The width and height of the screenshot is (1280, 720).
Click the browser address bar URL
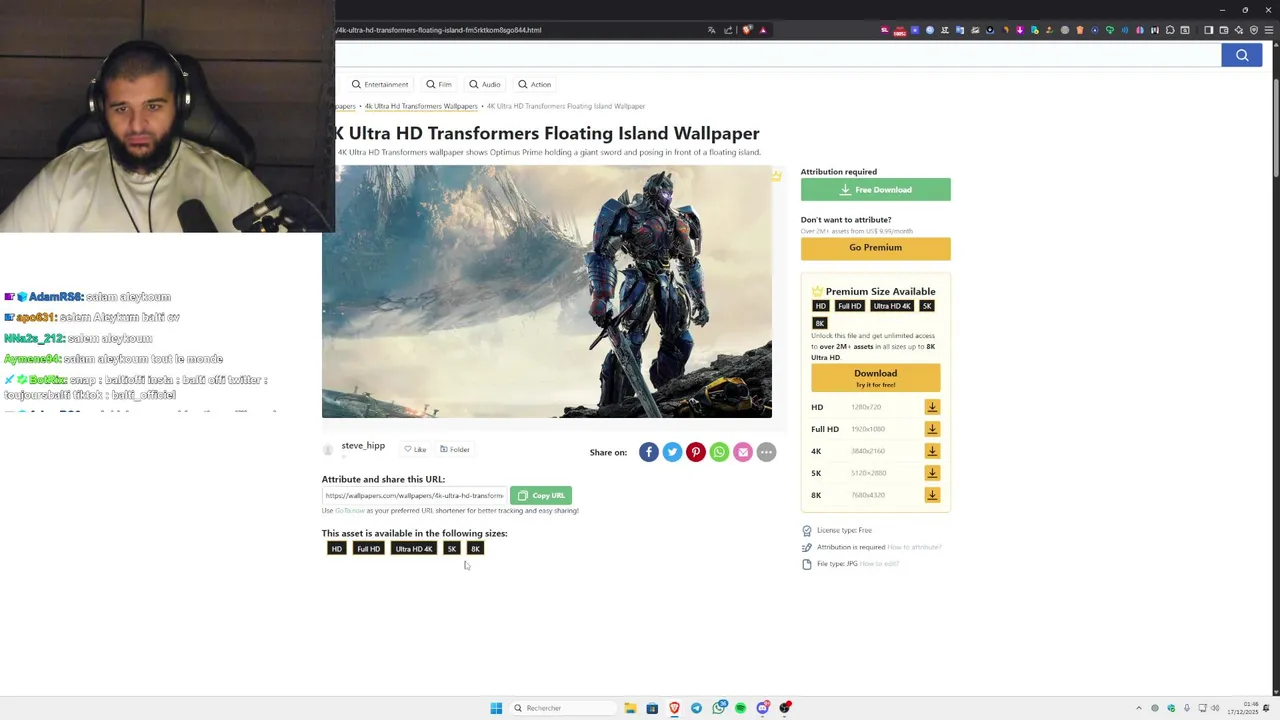(x=440, y=30)
